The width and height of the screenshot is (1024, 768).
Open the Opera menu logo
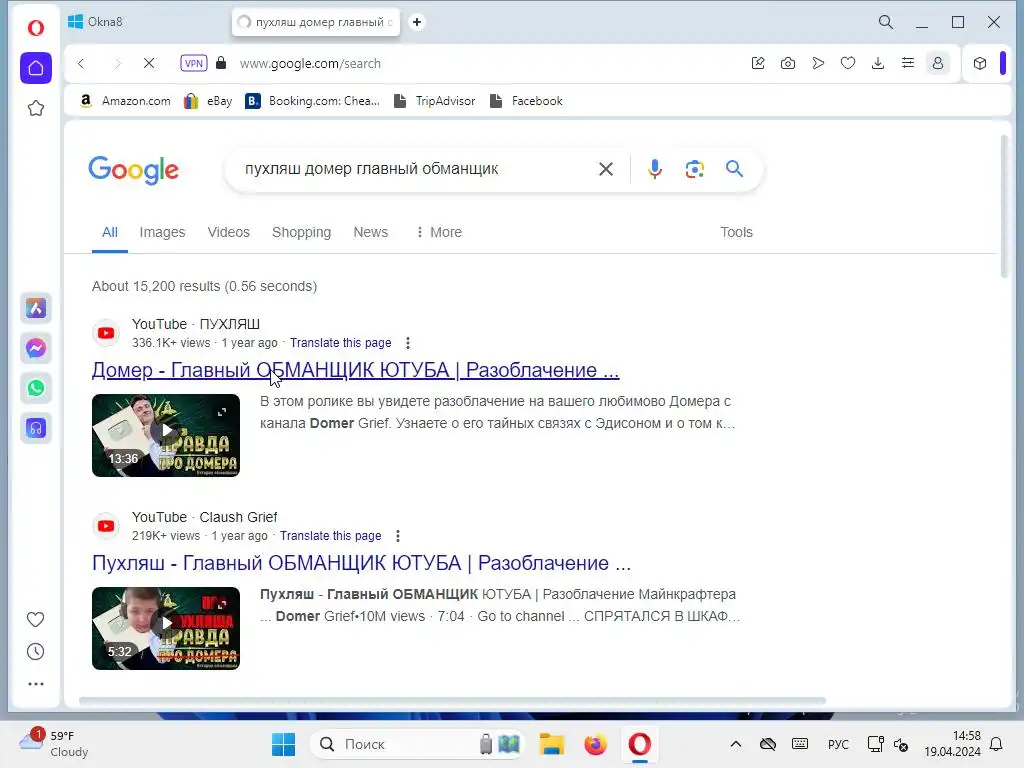tap(36, 27)
